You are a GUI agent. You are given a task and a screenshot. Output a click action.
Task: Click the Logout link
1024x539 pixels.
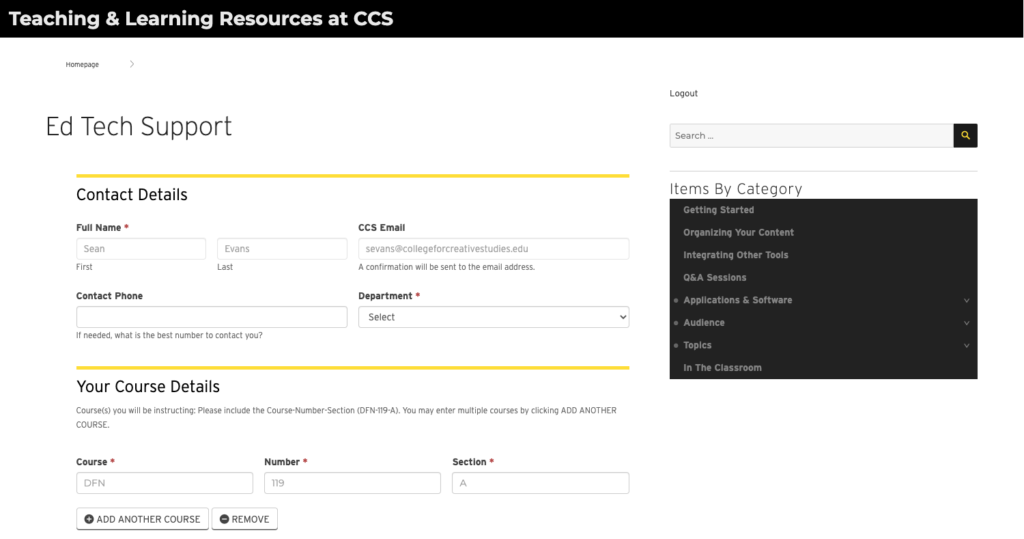(683, 94)
